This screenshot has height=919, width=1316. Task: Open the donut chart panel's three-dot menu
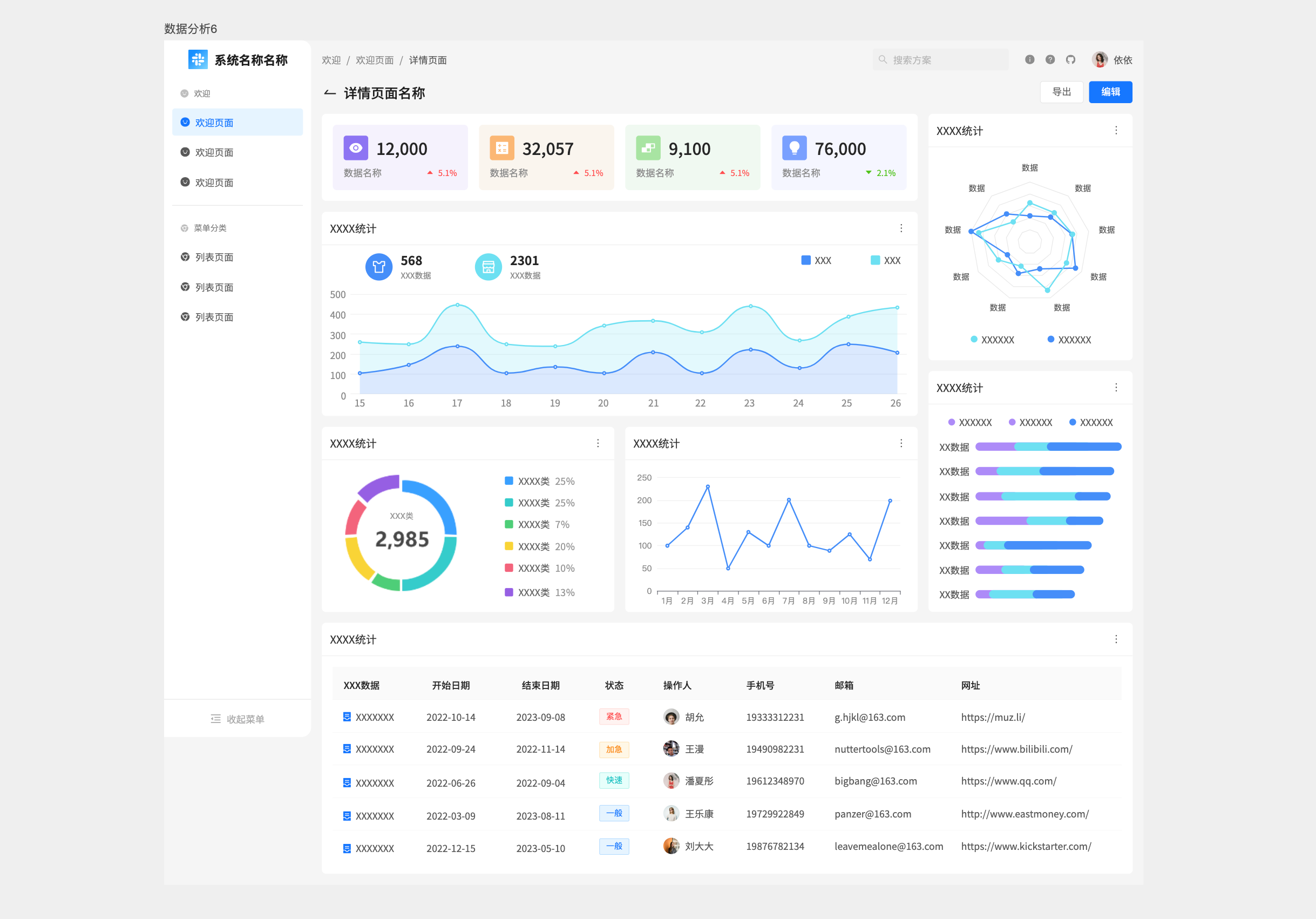tap(597, 443)
